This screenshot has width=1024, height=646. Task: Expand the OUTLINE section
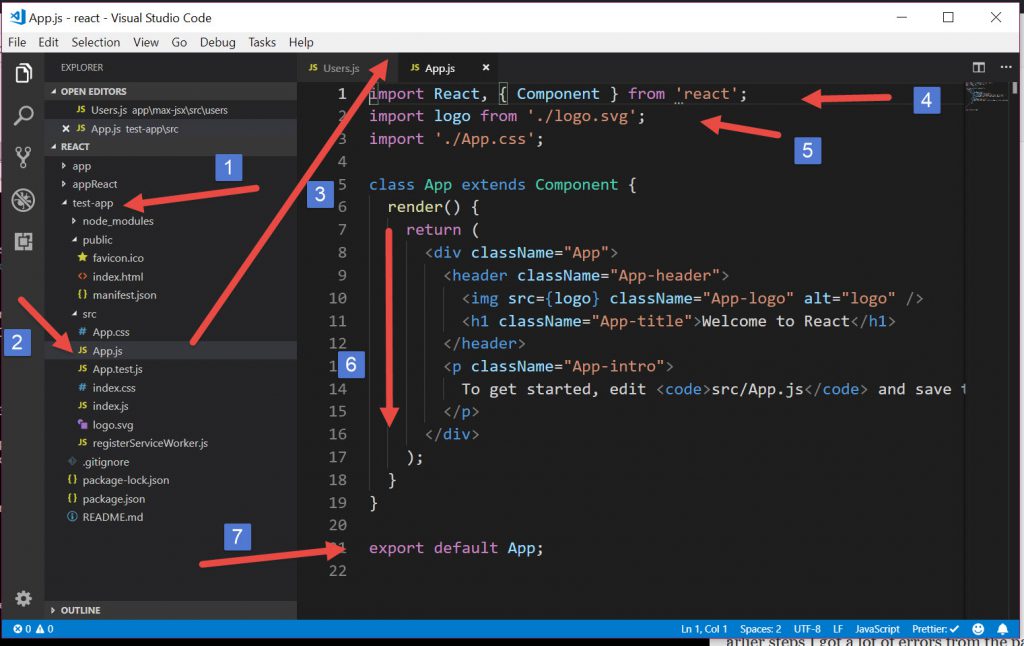click(x=80, y=610)
